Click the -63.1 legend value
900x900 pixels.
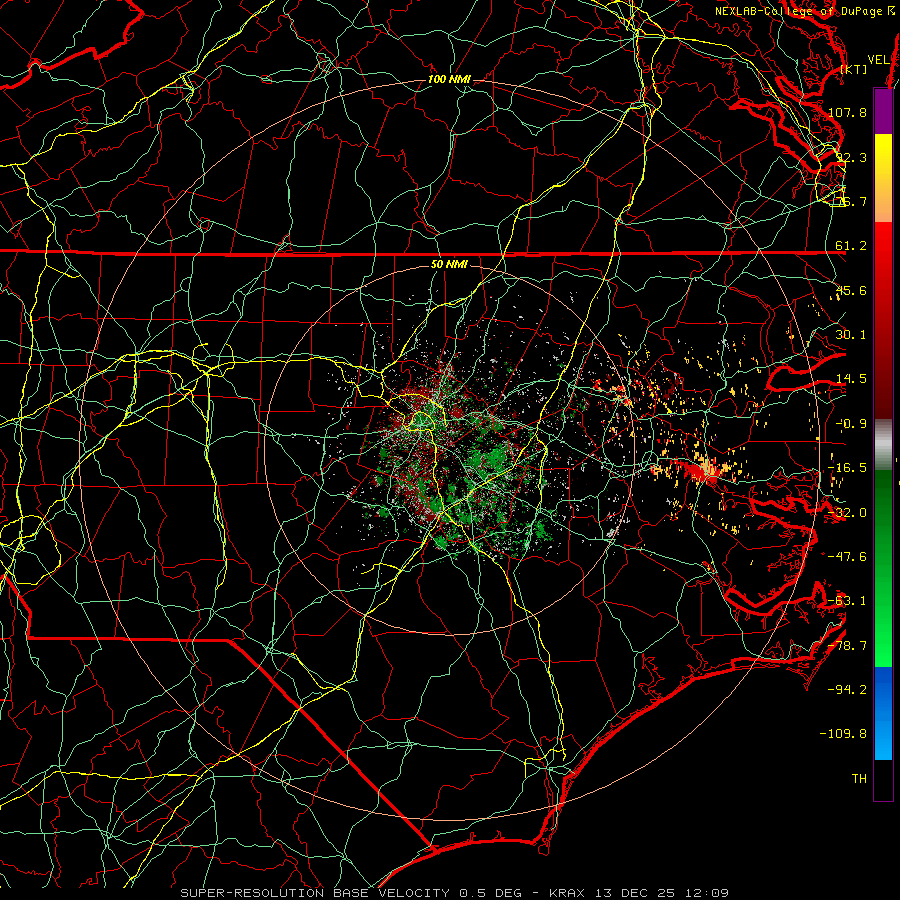click(x=848, y=601)
